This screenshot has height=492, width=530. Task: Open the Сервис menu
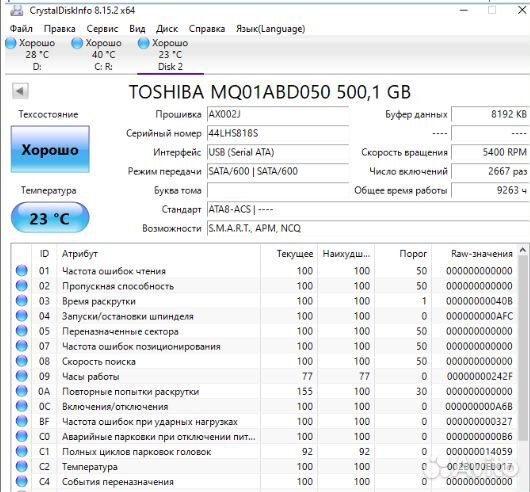(102, 29)
